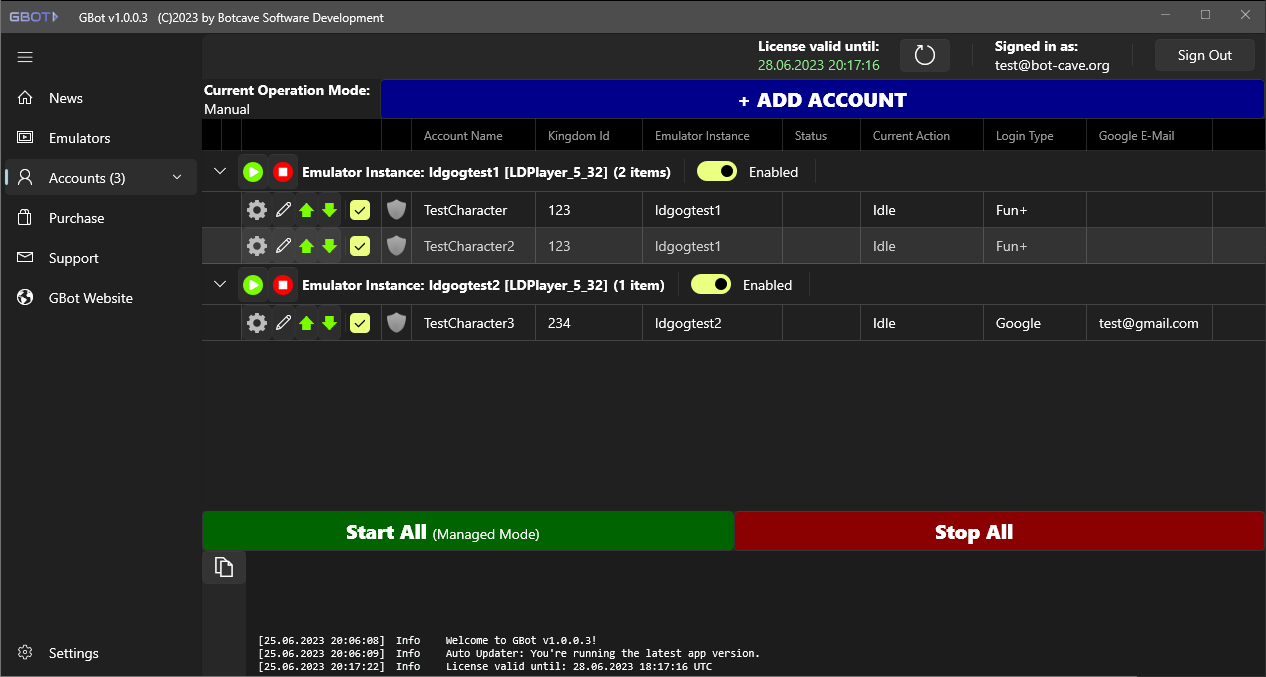Toggle Enabled switch for ldgogtest2

coord(711,284)
